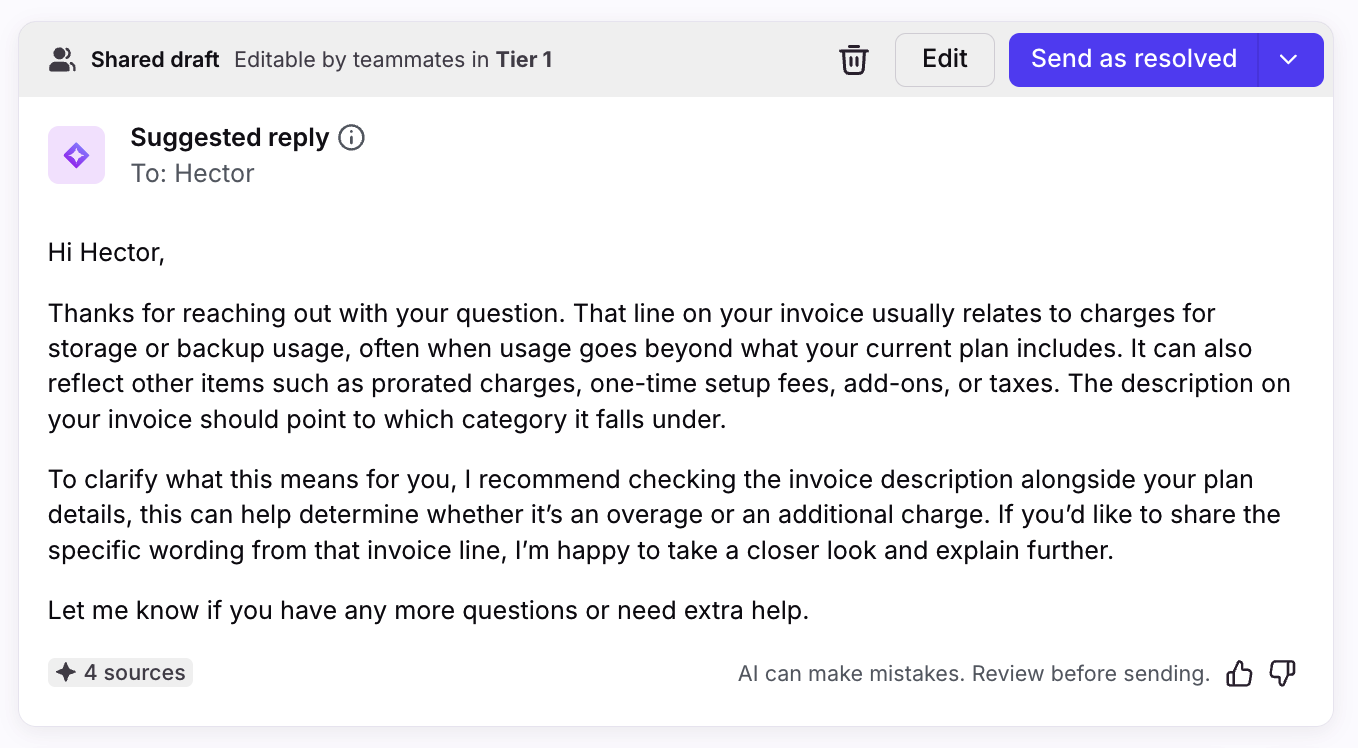This screenshot has width=1358, height=748.
Task: Send the reply as resolved
Action: [x=1133, y=60]
